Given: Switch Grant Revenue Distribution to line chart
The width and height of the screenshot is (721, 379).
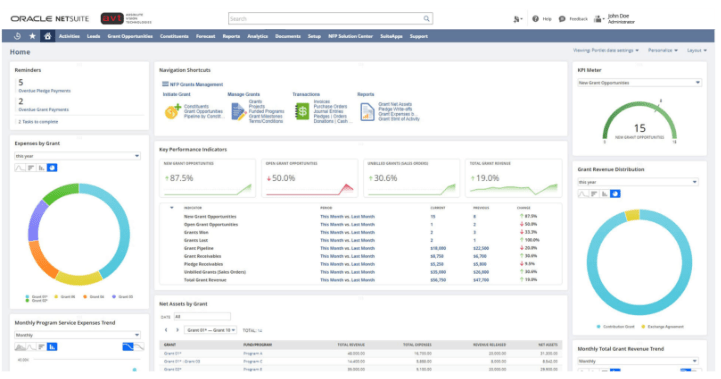Looking at the screenshot, I should [583, 194].
